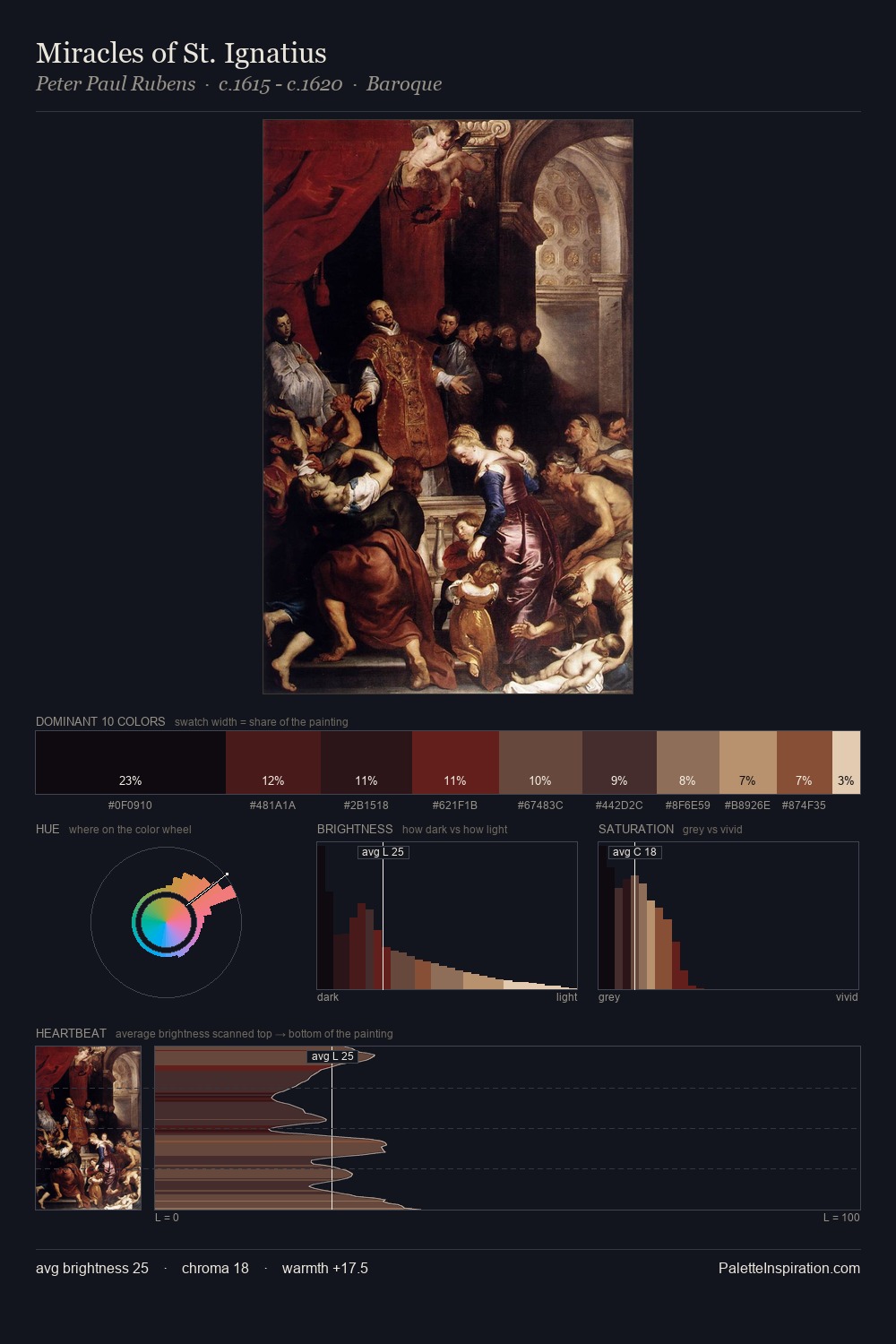Viewport: 896px width, 1344px height.
Task: Click the grey axis label under Saturation
Action: click(x=609, y=997)
